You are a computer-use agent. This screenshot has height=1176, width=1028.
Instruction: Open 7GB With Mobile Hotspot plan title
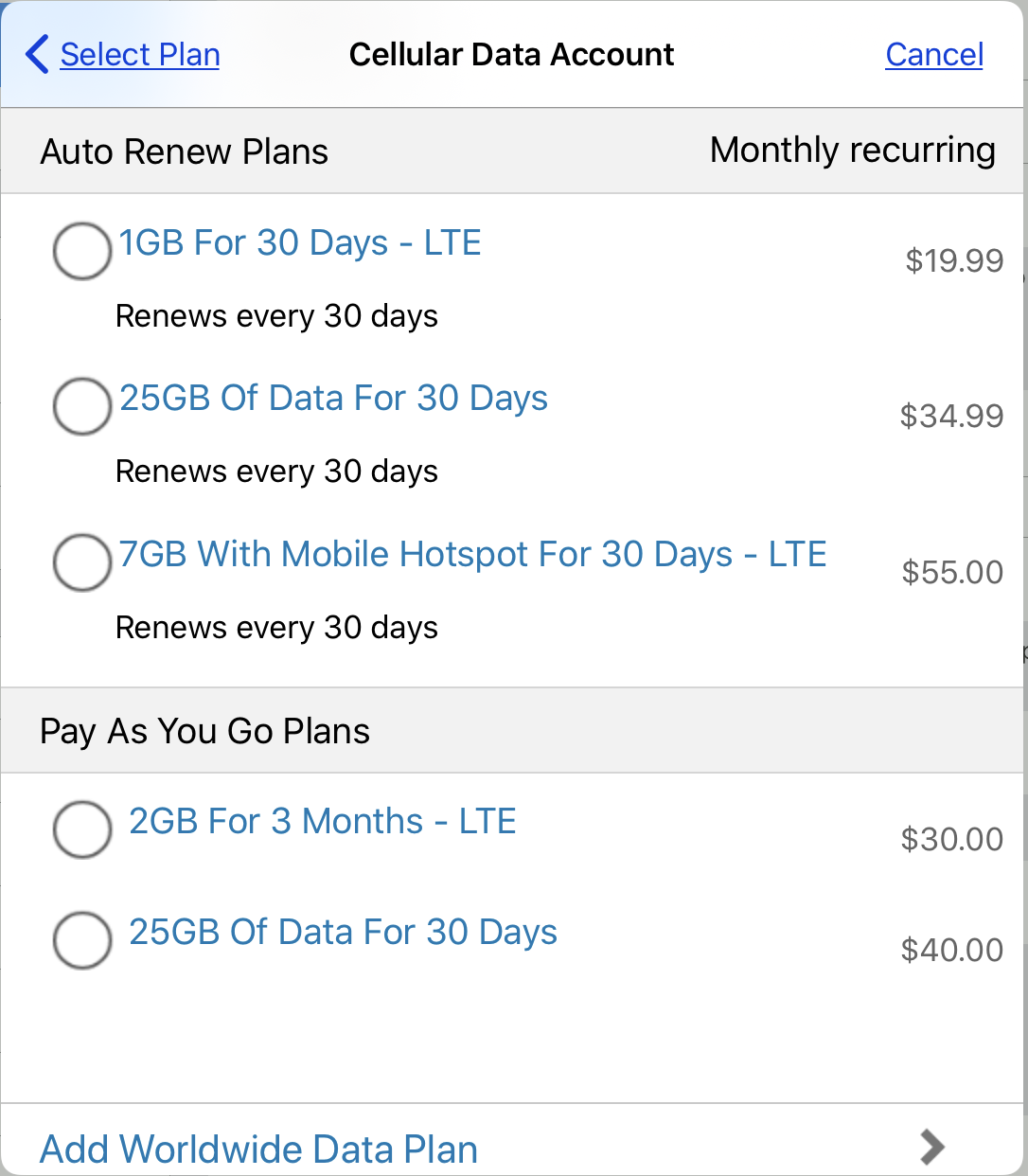(x=472, y=555)
